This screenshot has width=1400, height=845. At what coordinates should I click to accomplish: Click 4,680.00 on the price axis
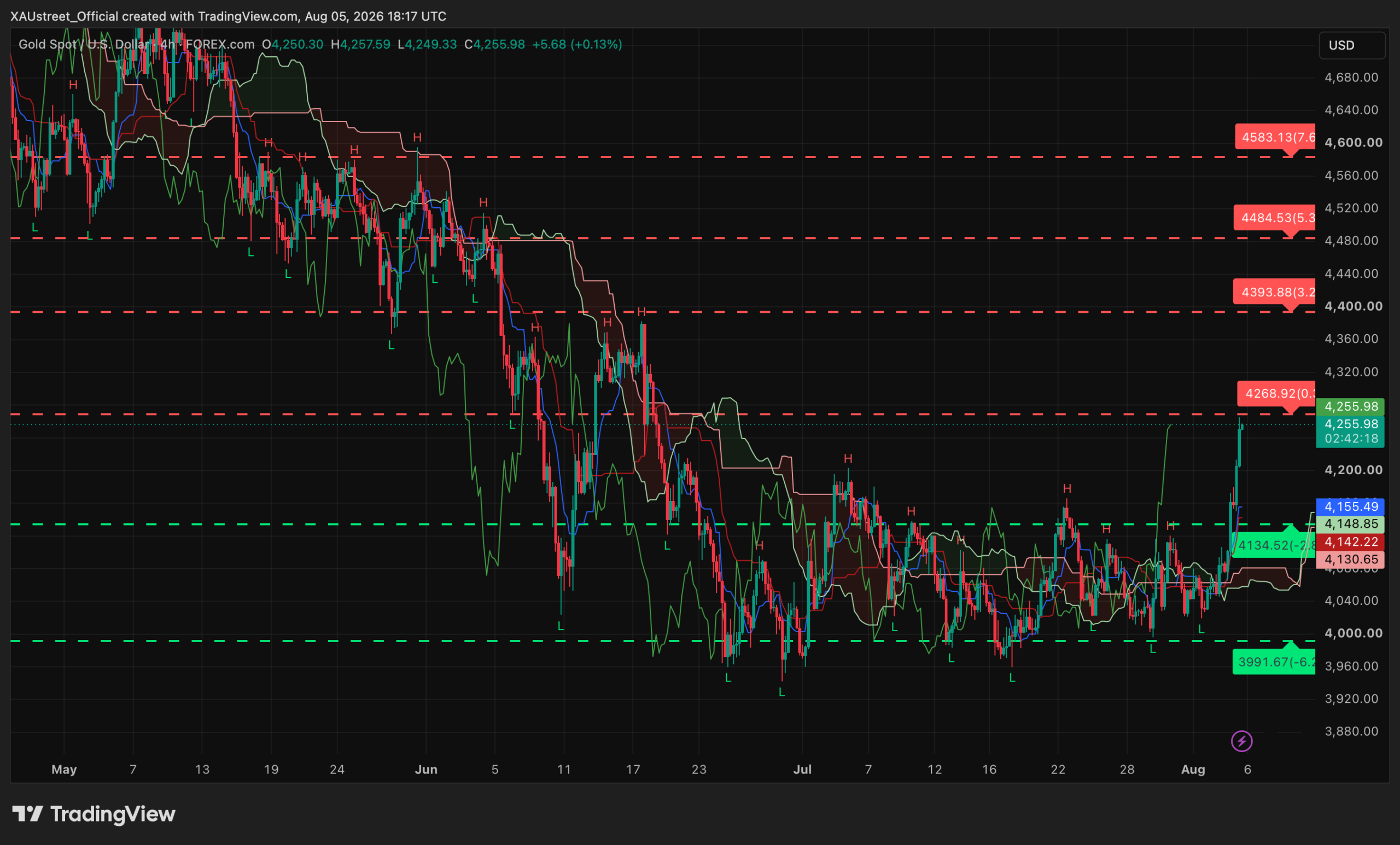(x=1351, y=77)
